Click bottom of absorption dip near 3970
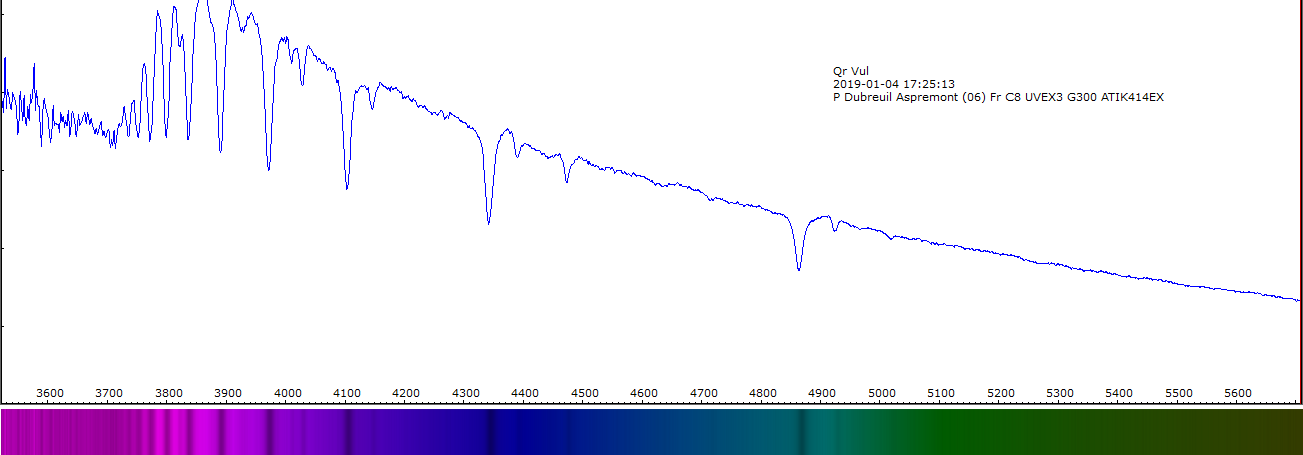 click(x=268, y=169)
